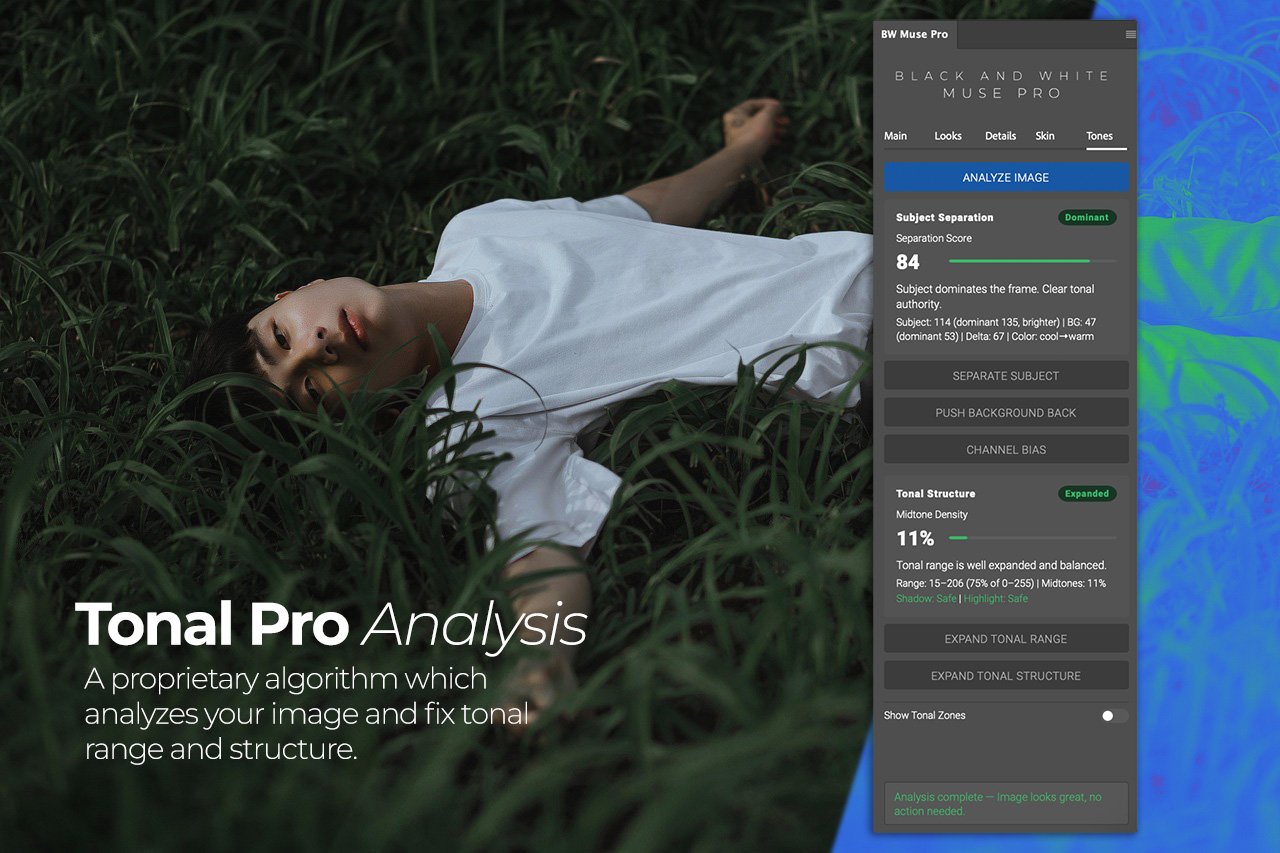Go to the Details tab
This screenshot has width=1280, height=853.
[x=1000, y=136]
